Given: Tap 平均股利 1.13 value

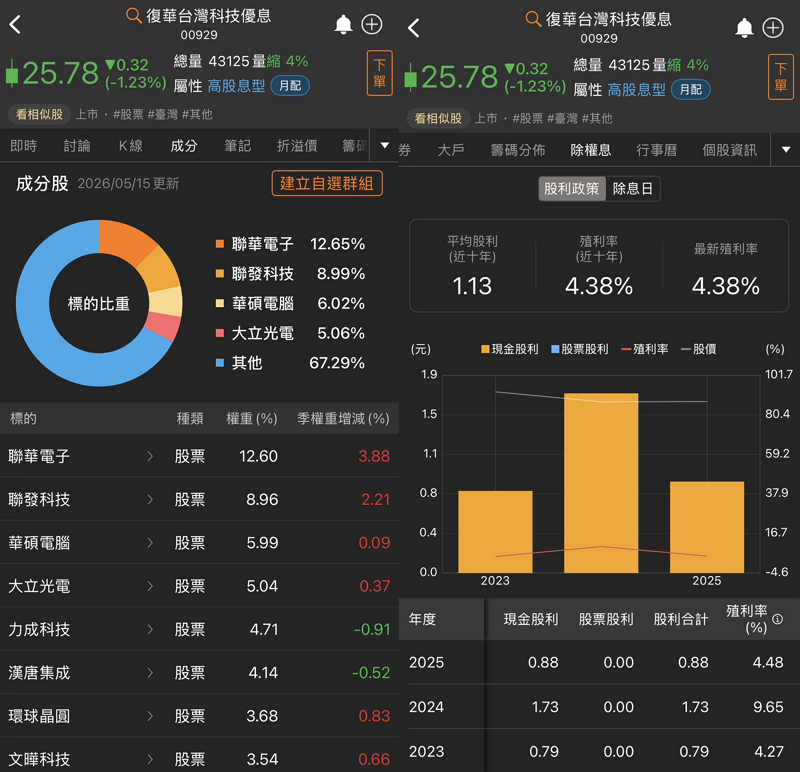Looking at the screenshot, I should pyautogui.click(x=472, y=286).
